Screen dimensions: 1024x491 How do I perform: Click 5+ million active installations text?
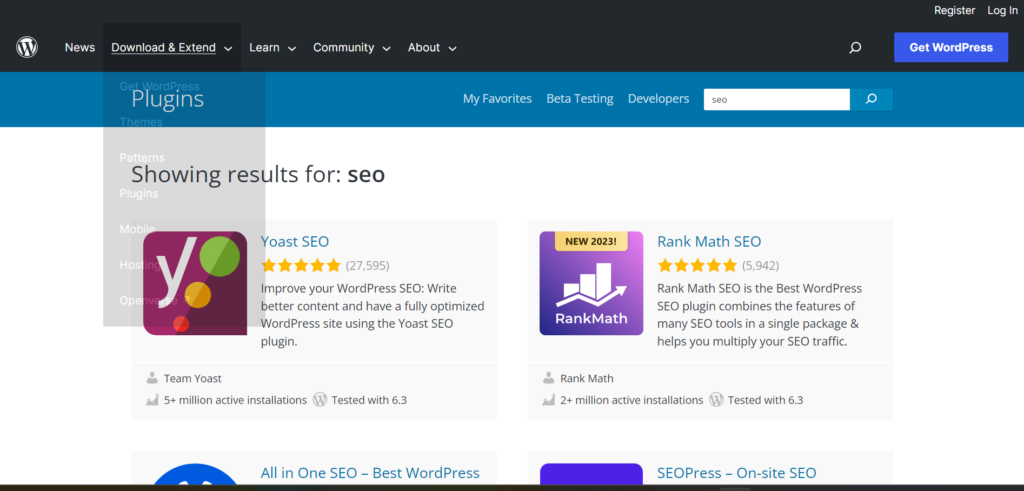tap(235, 400)
